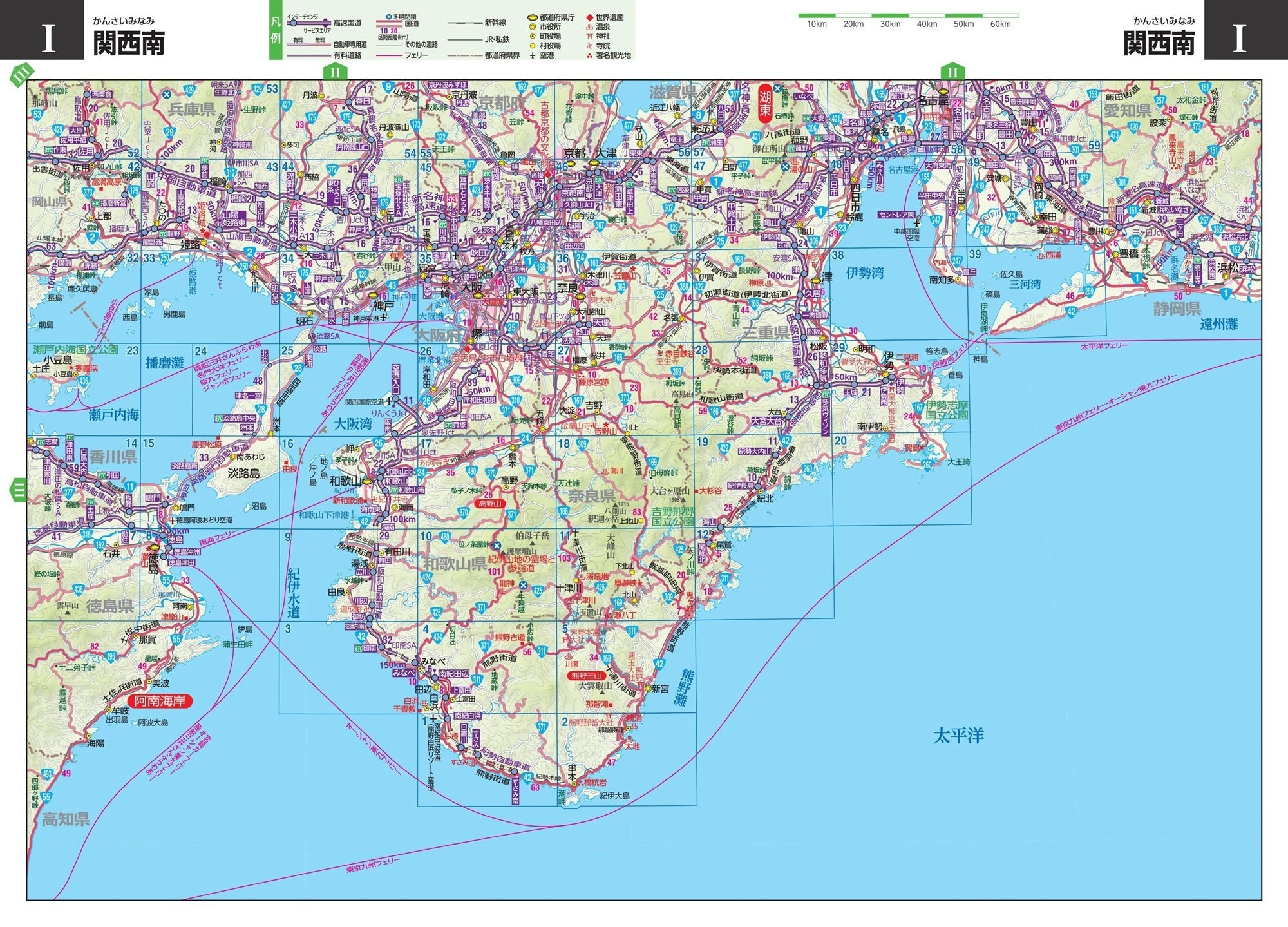Click the temple manji legend icon
This screenshot has width=1288, height=927.
click(x=589, y=46)
